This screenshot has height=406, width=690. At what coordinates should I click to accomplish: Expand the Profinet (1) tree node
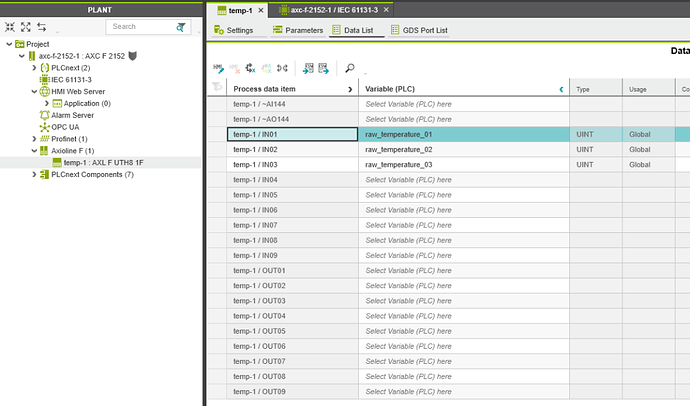[x=33, y=138]
